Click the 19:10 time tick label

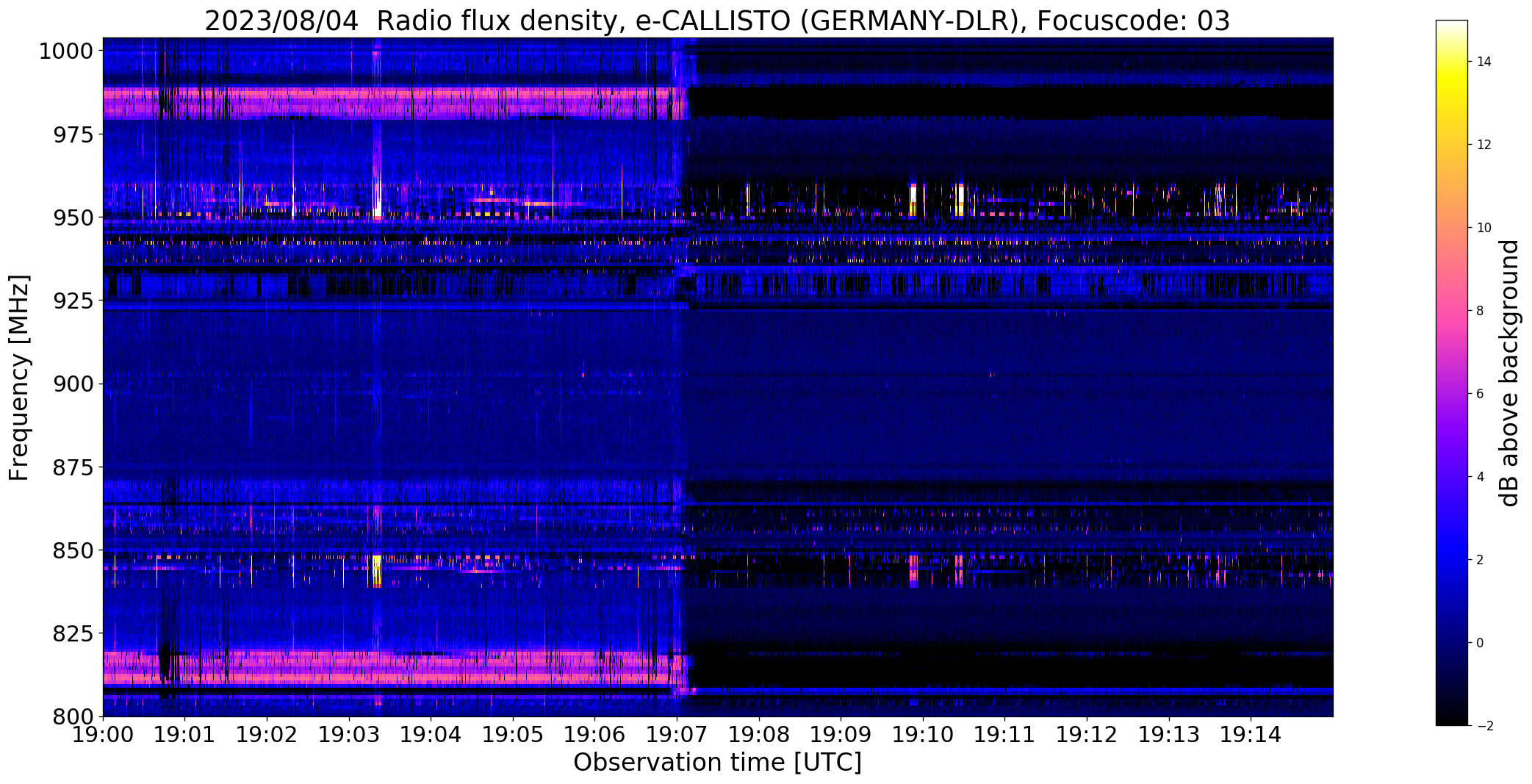click(x=923, y=735)
